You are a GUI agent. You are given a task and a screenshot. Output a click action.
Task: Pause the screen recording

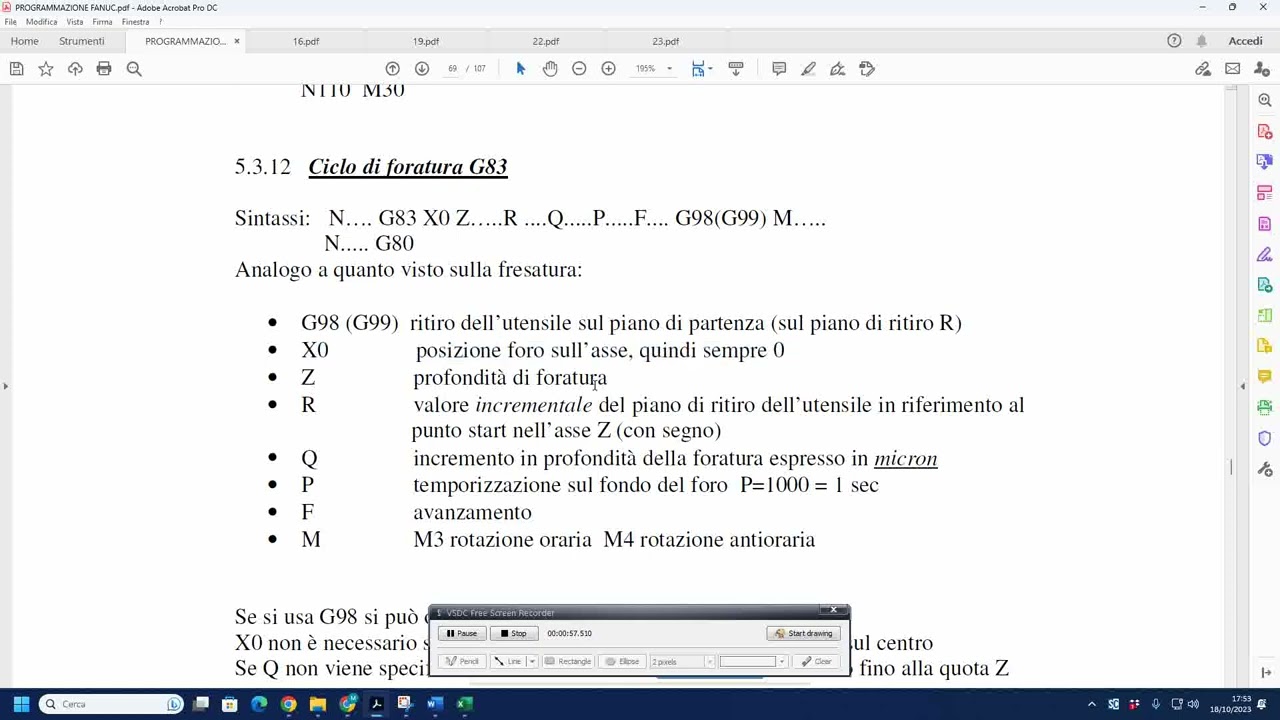462,633
